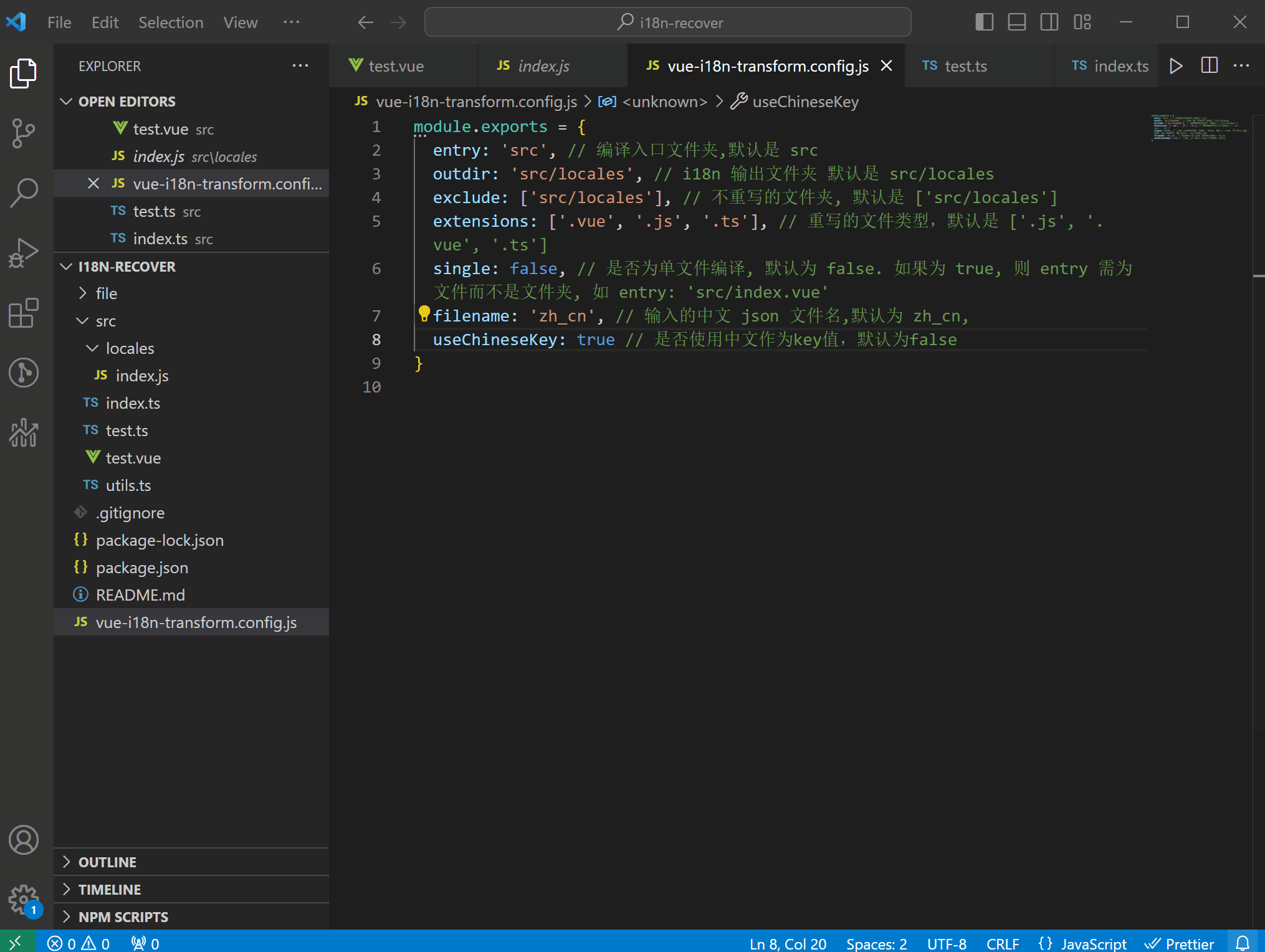Viewport: 1265px width, 952px height.
Task: Expand the OUTLINE section
Action: pyautogui.click(x=107, y=862)
